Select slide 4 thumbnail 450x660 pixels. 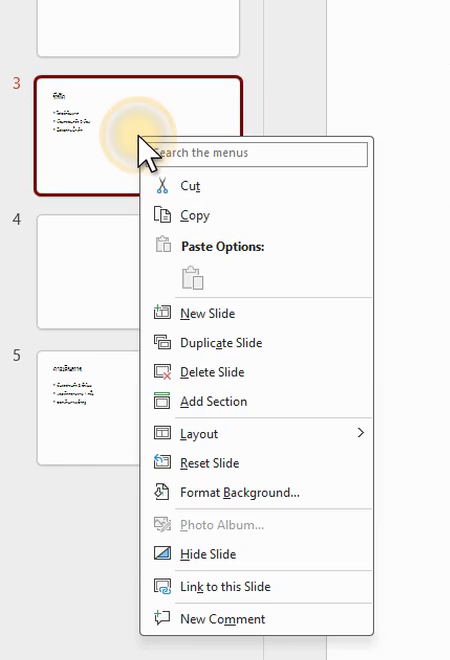[88, 271]
